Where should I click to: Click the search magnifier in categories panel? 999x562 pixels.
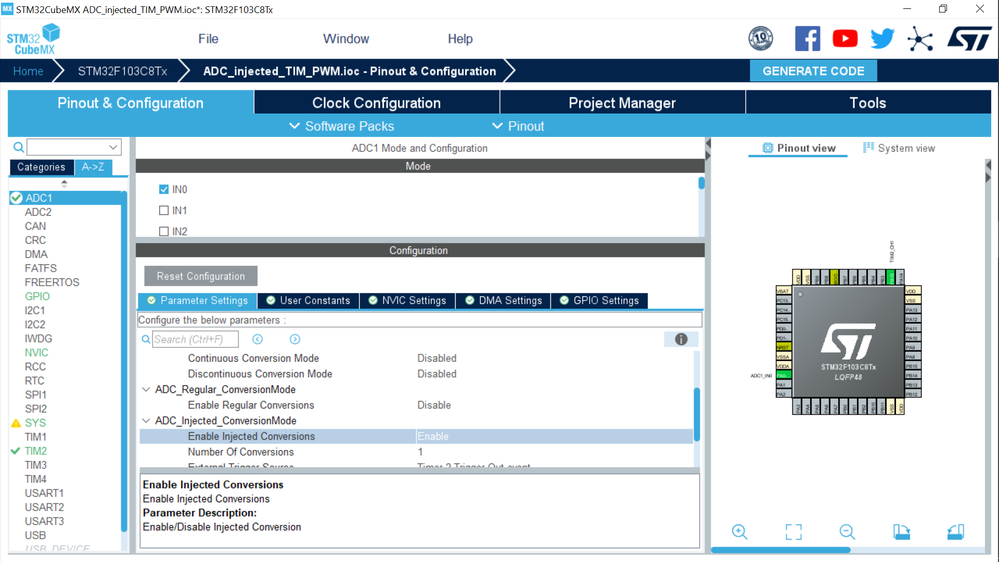[x=19, y=147]
